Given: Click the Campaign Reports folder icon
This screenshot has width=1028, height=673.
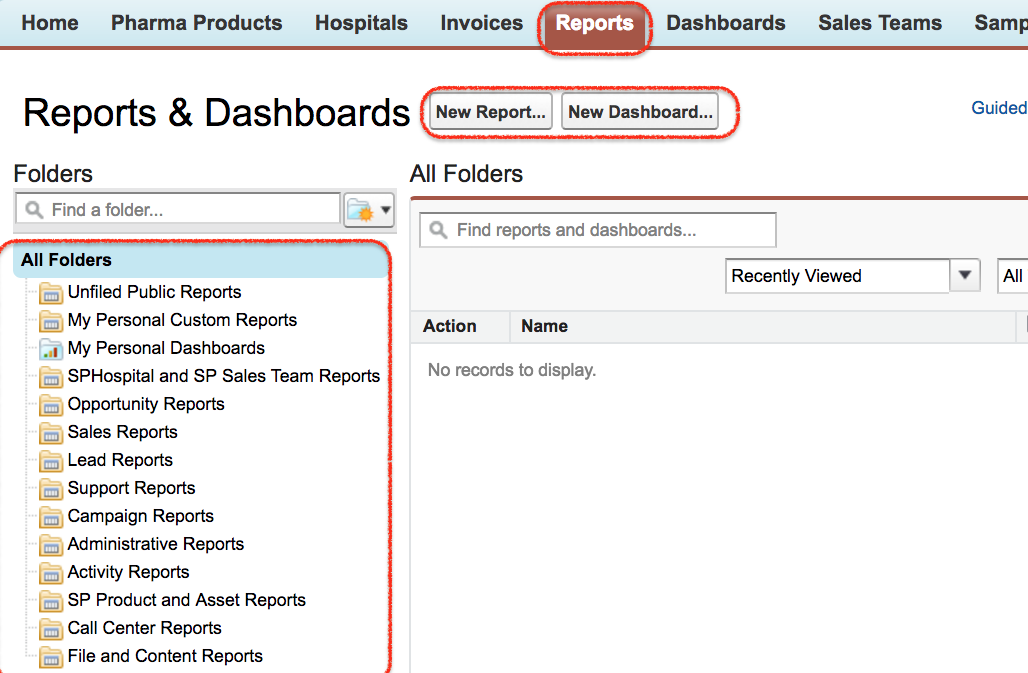Looking at the screenshot, I should pos(50,517).
